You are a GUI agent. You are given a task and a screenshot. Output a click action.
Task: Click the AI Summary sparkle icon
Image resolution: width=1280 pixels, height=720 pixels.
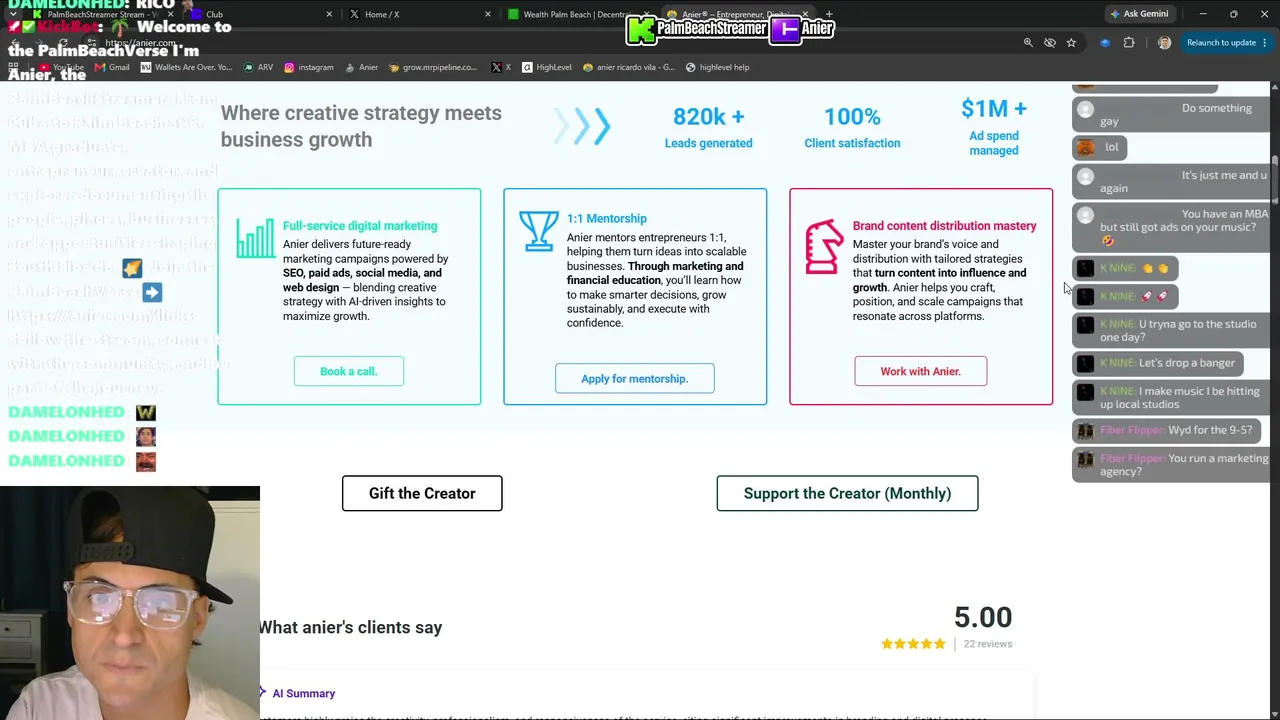[263, 692]
